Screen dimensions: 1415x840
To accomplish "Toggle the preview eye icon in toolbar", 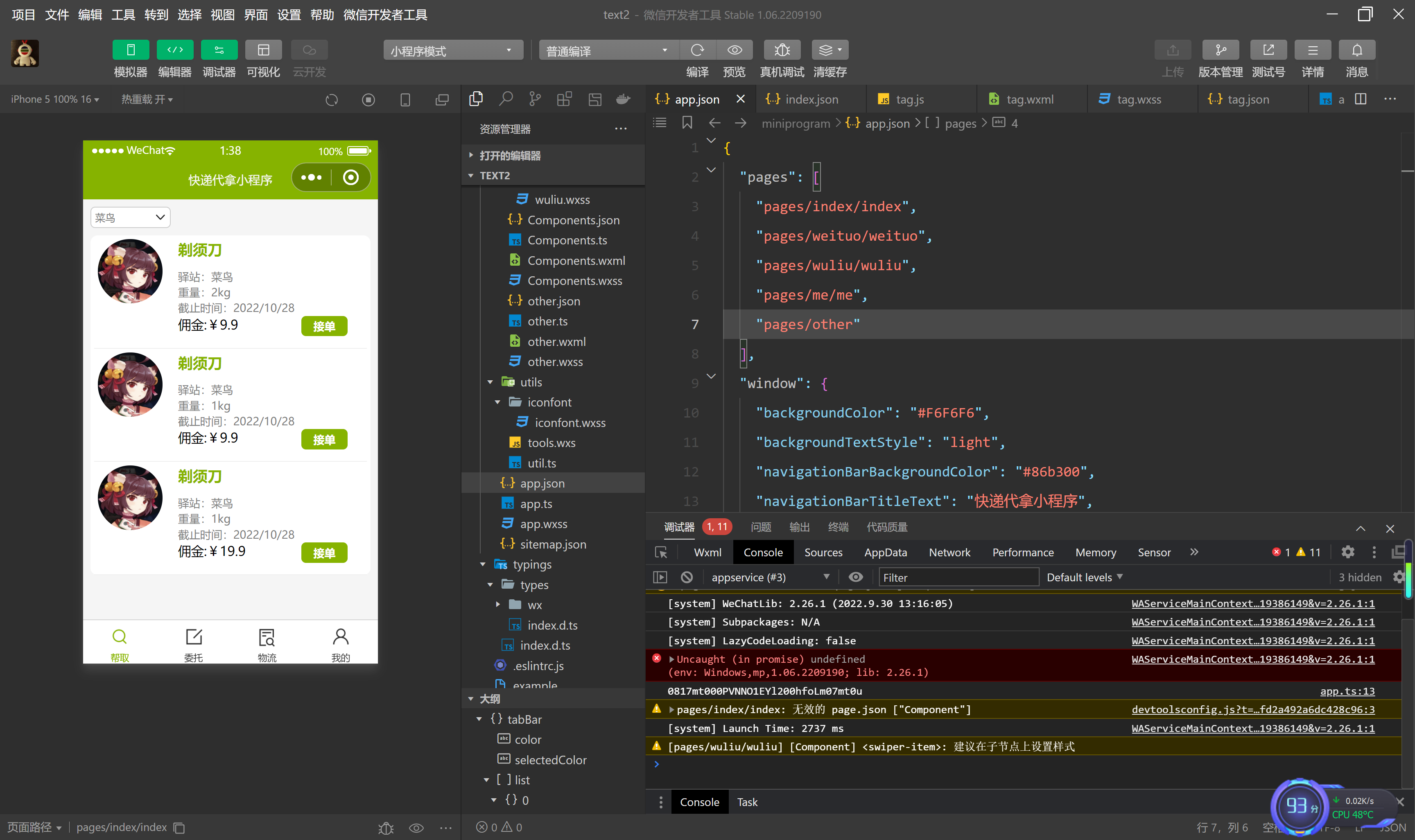I will coord(734,50).
